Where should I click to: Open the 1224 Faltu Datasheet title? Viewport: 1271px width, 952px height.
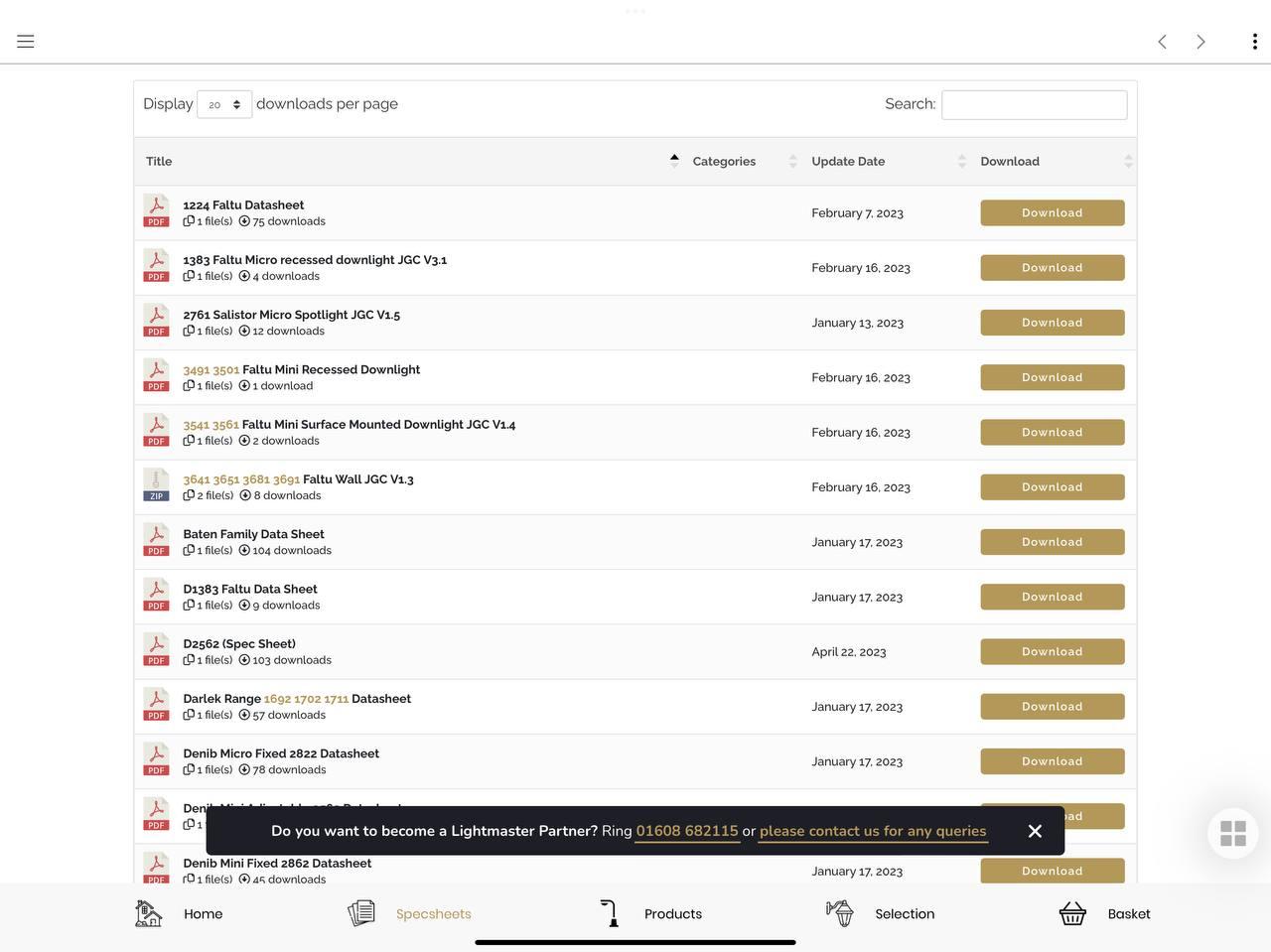[243, 204]
